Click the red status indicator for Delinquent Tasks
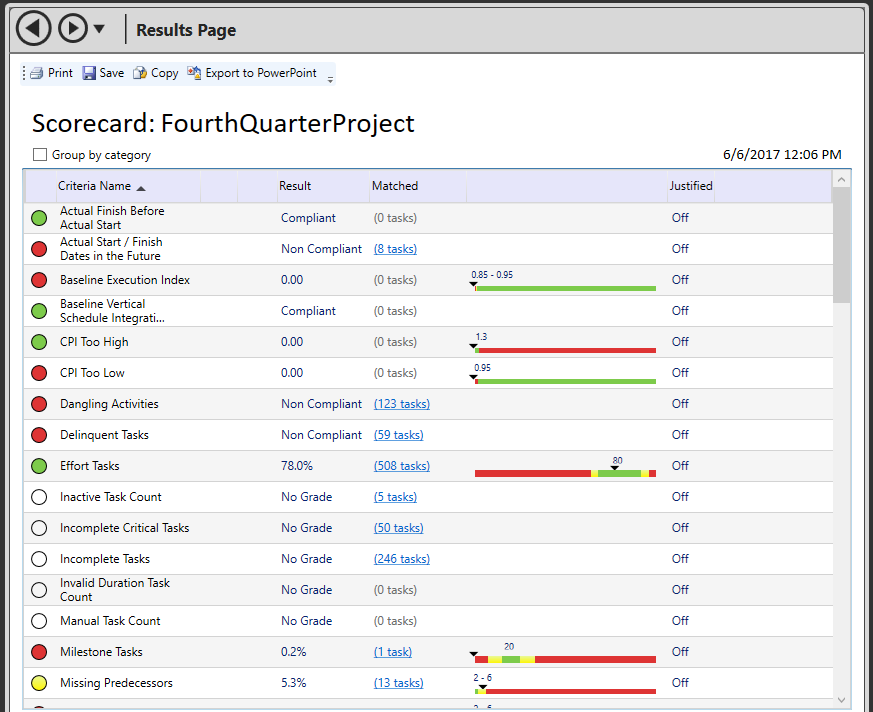The height and width of the screenshot is (712, 873). click(x=39, y=435)
